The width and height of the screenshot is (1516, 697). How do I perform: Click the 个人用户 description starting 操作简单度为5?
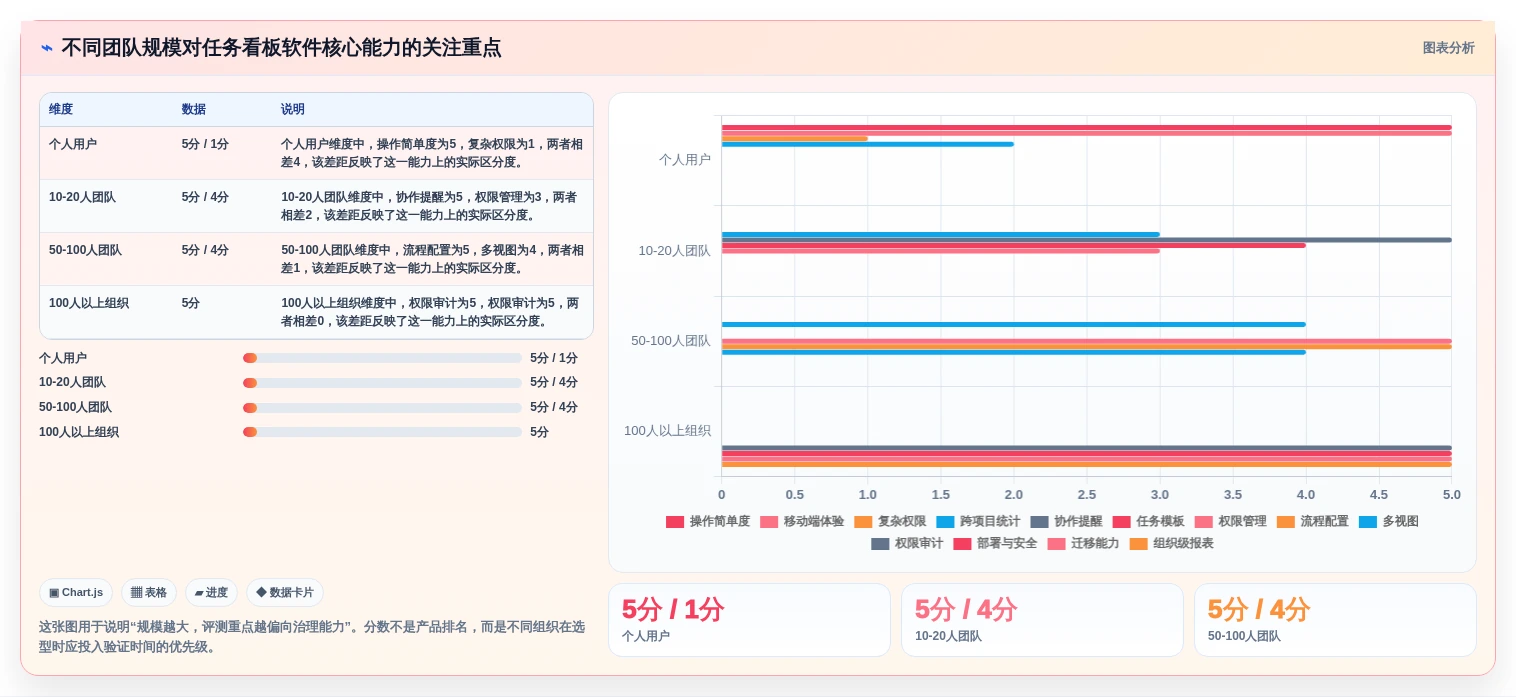[x=432, y=153]
